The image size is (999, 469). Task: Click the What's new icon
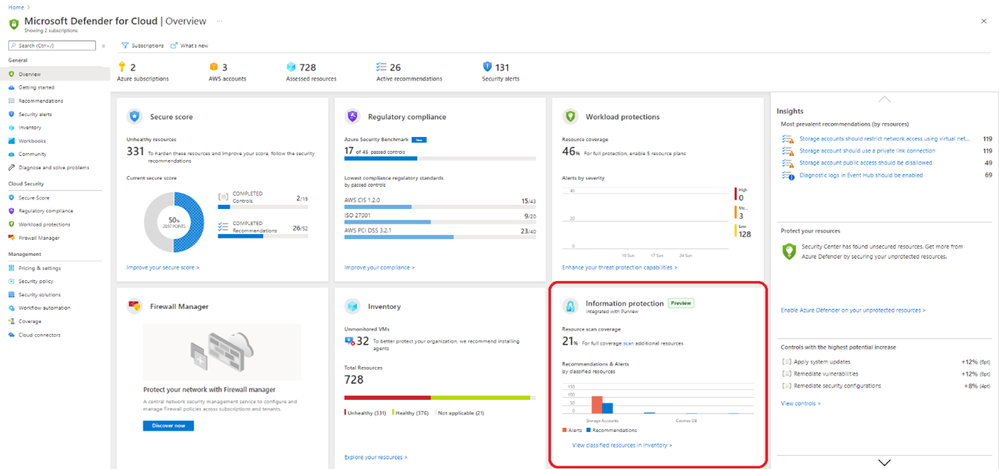coord(173,45)
